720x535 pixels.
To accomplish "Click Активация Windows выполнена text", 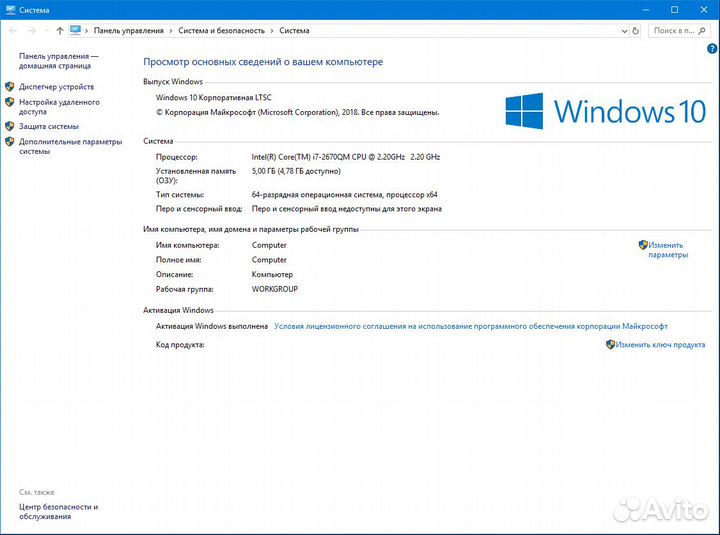I will click(212, 326).
